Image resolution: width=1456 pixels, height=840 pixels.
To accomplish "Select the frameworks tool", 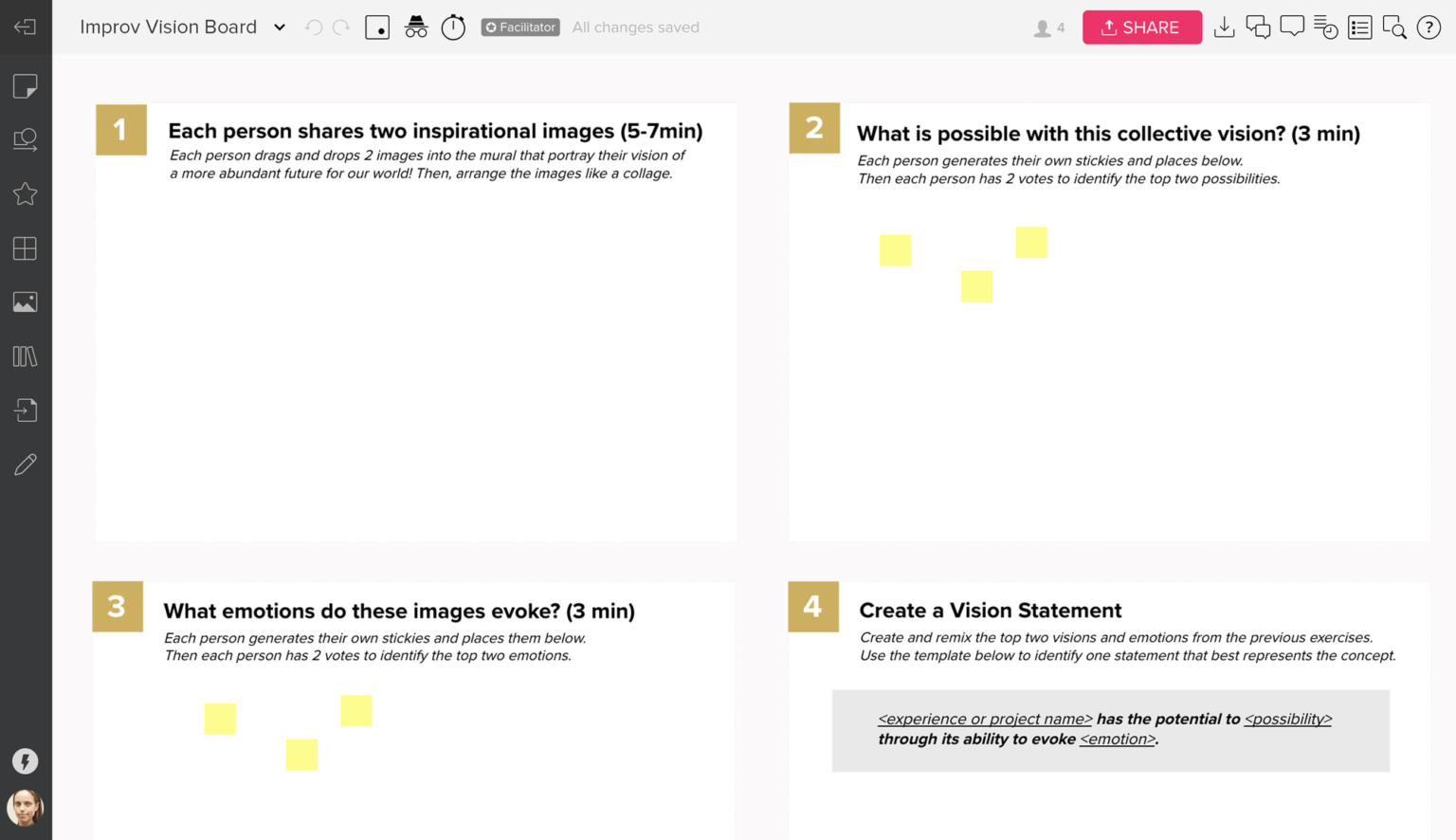I will coord(26,248).
